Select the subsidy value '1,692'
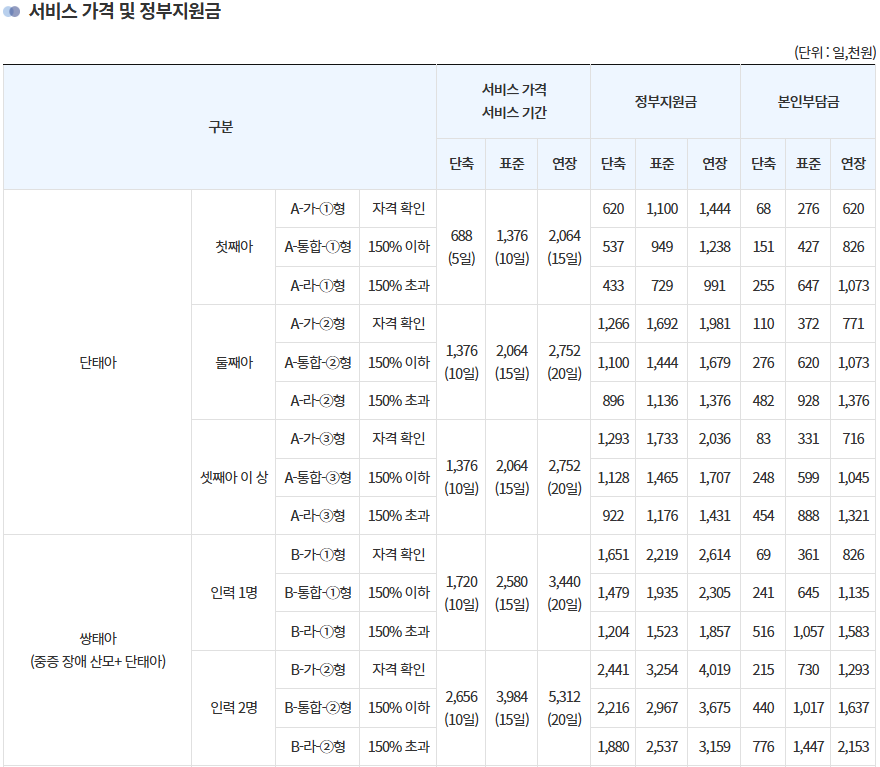This screenshot has height=767, width=880. (x=662, y=324)
